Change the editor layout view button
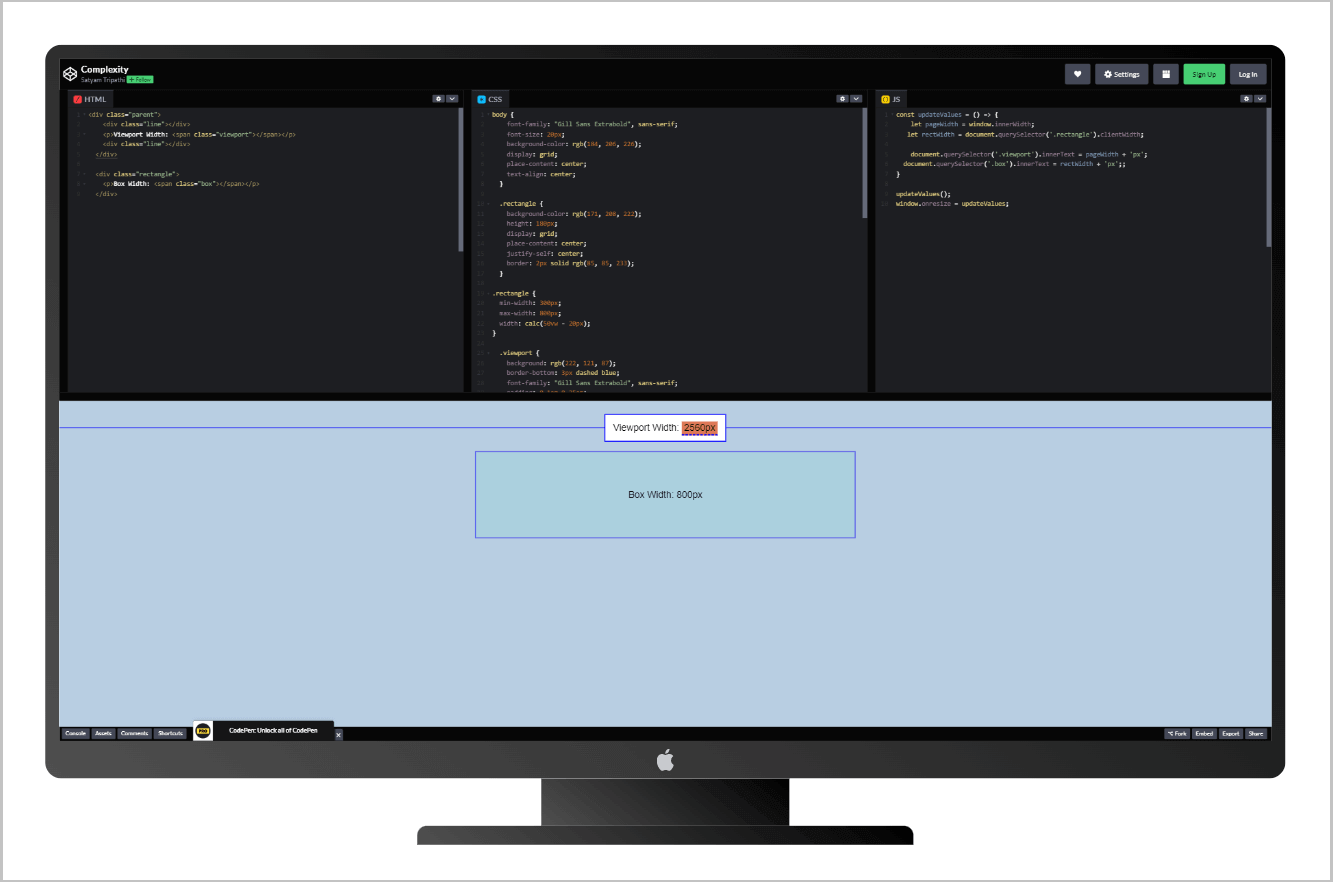The height and width of the screenshot is (882, 1333). click(x=1165, y=74)
